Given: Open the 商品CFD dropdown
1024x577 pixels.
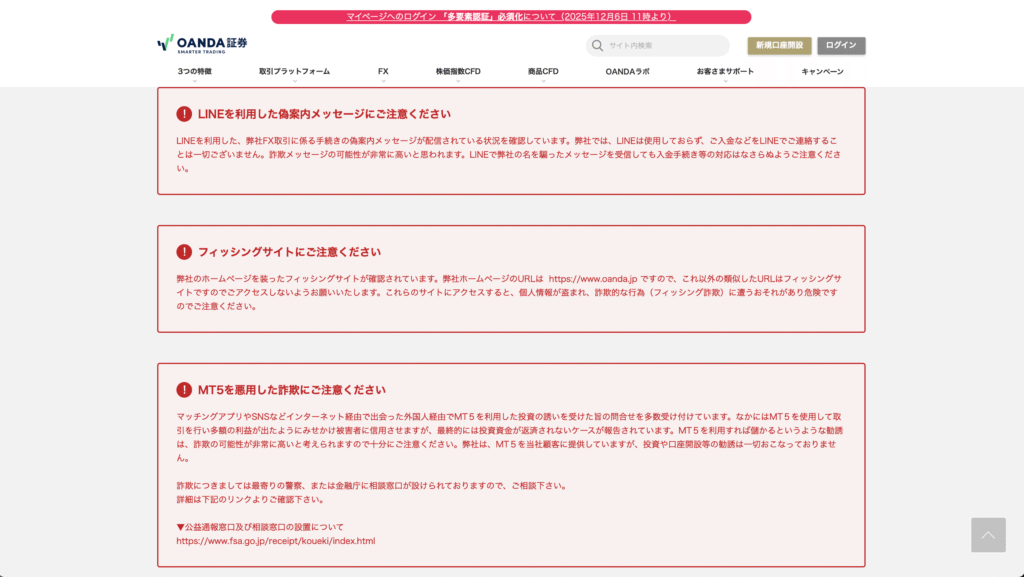Looking at the screenshot, I should [x=542, y=72].
